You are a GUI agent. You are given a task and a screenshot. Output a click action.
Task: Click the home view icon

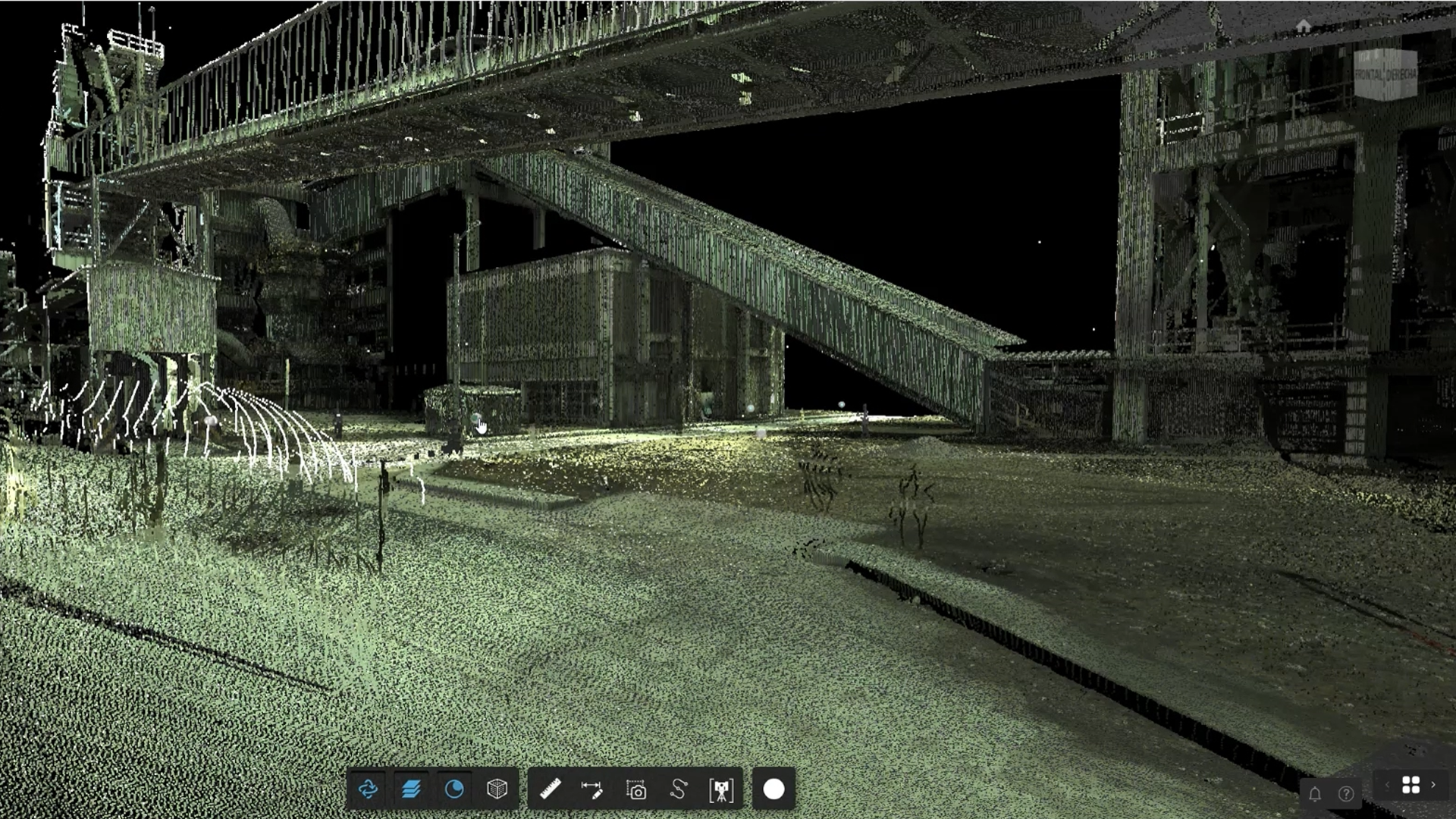(1303, 27)
